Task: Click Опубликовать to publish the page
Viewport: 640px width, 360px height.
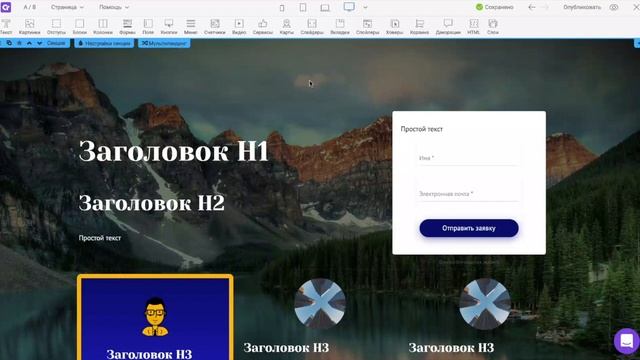Action: coord(582,7)
